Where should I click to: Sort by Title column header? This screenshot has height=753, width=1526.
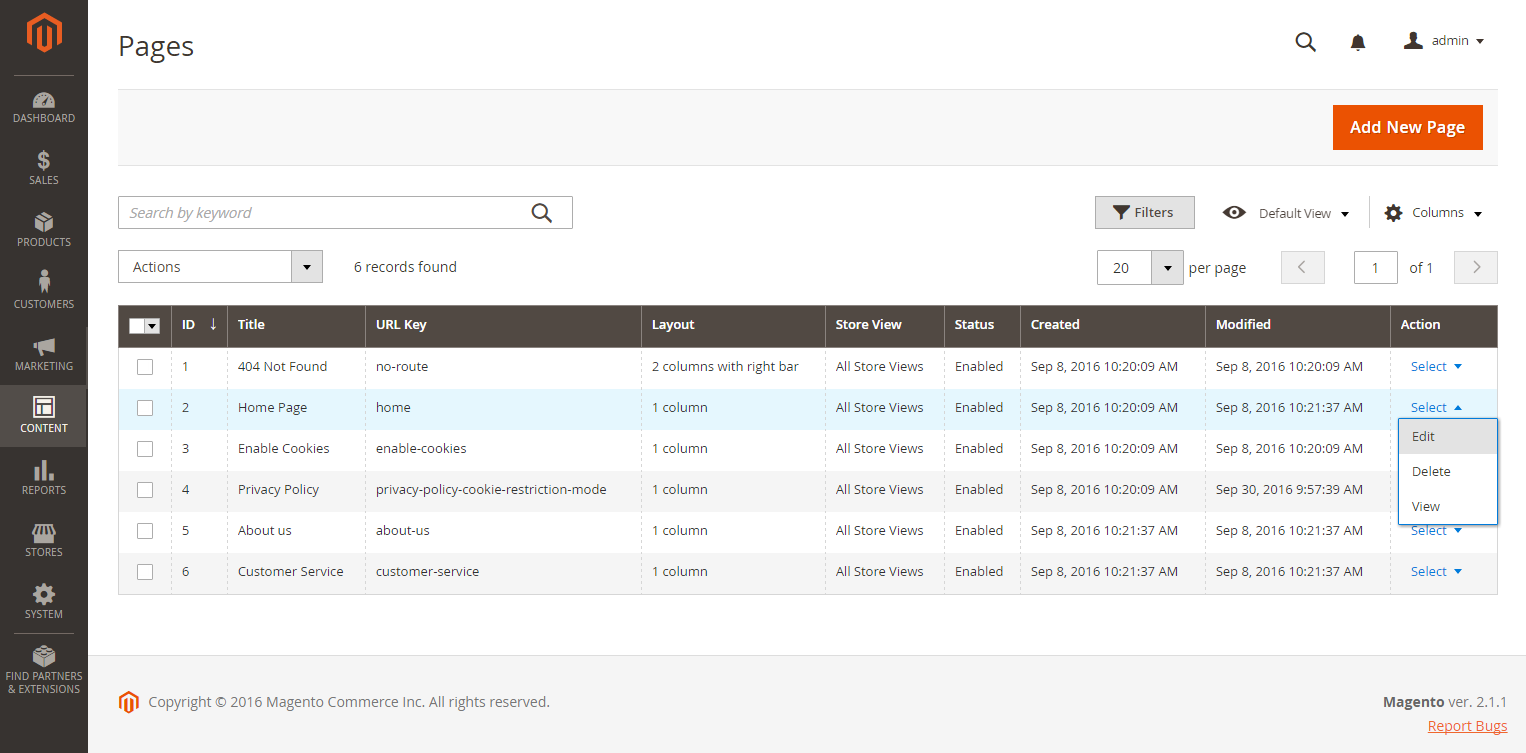[296, 325]
